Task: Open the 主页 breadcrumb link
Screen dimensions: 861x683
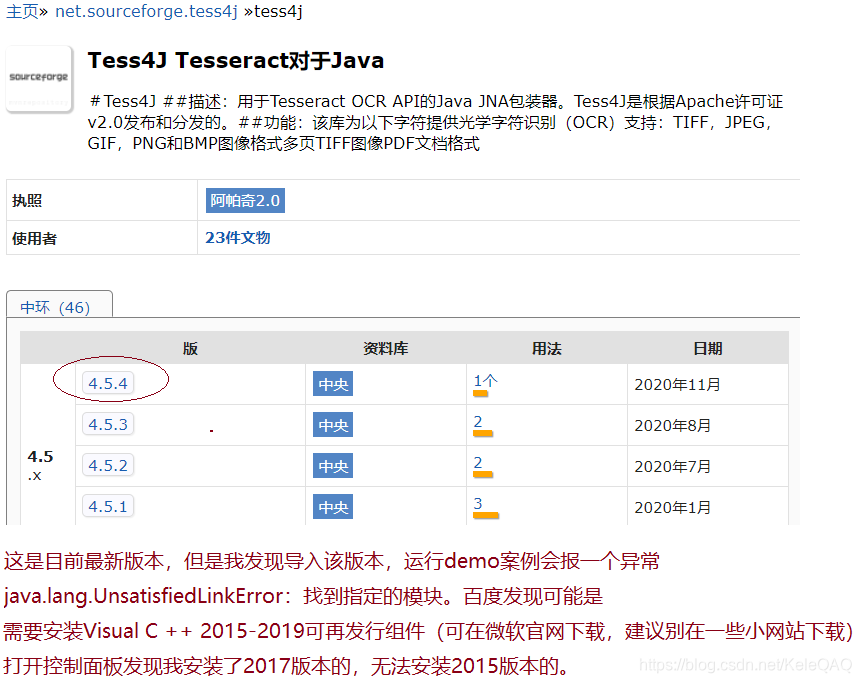Action: [x=22, y=12]
